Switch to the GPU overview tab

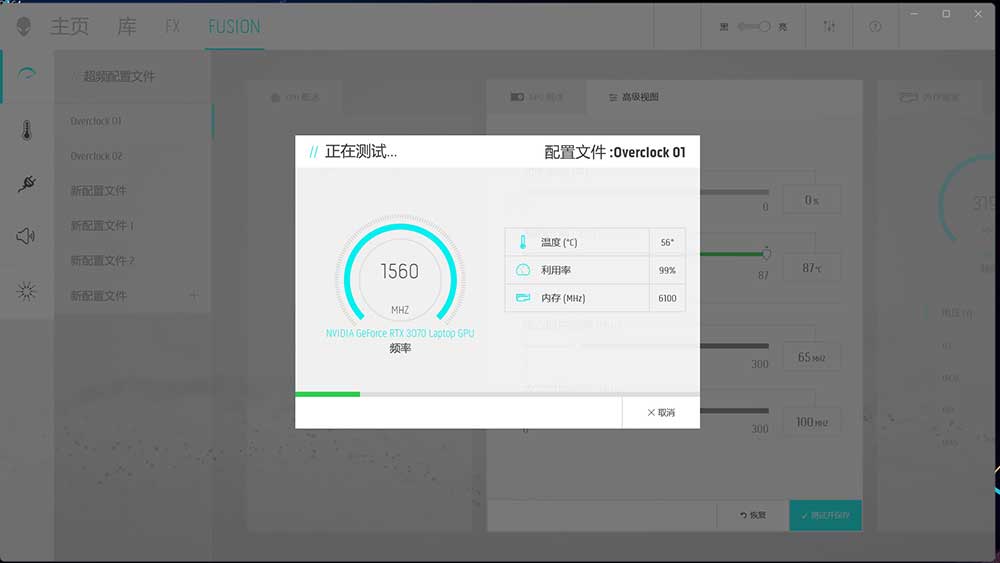pos(537,97)
